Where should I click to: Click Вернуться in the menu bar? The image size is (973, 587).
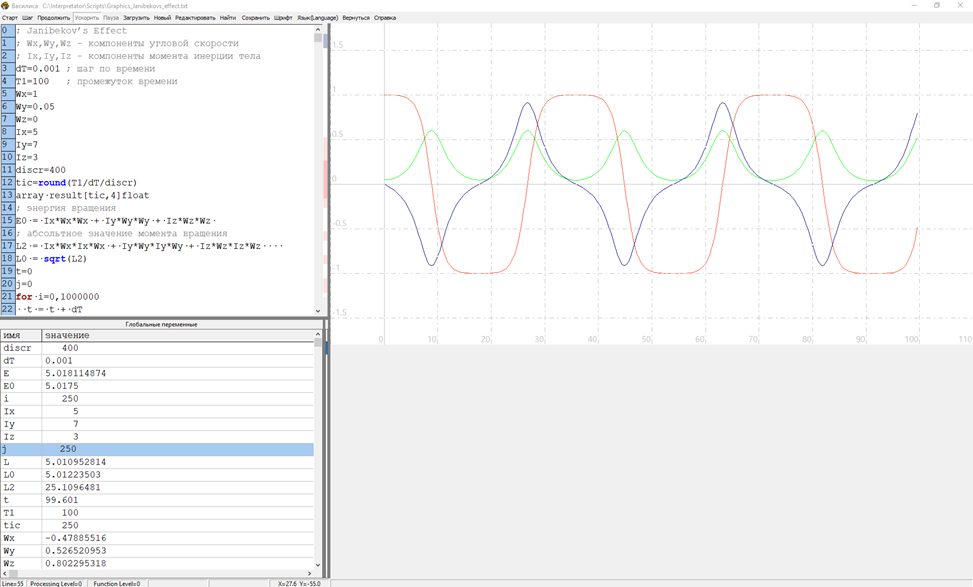pyautogui.click(x=355, y=18)
